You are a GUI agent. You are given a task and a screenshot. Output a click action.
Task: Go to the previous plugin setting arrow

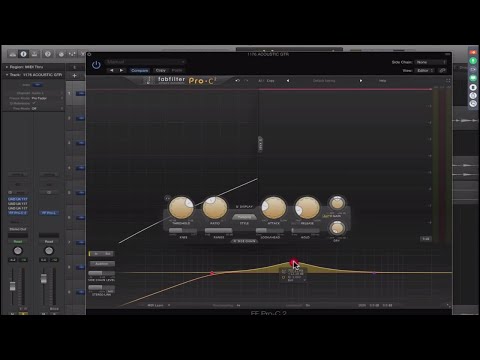pos(111,70)
